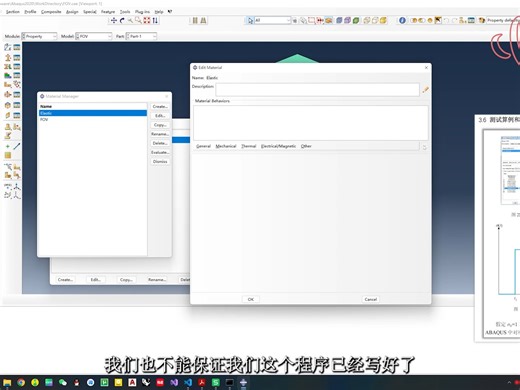Image resolution: width=520 pixels, height=390 pixels.
Task: Select the Pan View tool
Action: [114, 21]
